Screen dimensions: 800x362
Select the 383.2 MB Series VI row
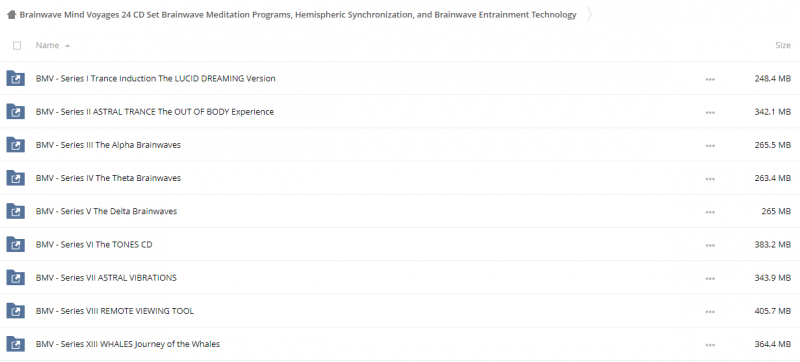pyautogui.click(x=400, y=245)
